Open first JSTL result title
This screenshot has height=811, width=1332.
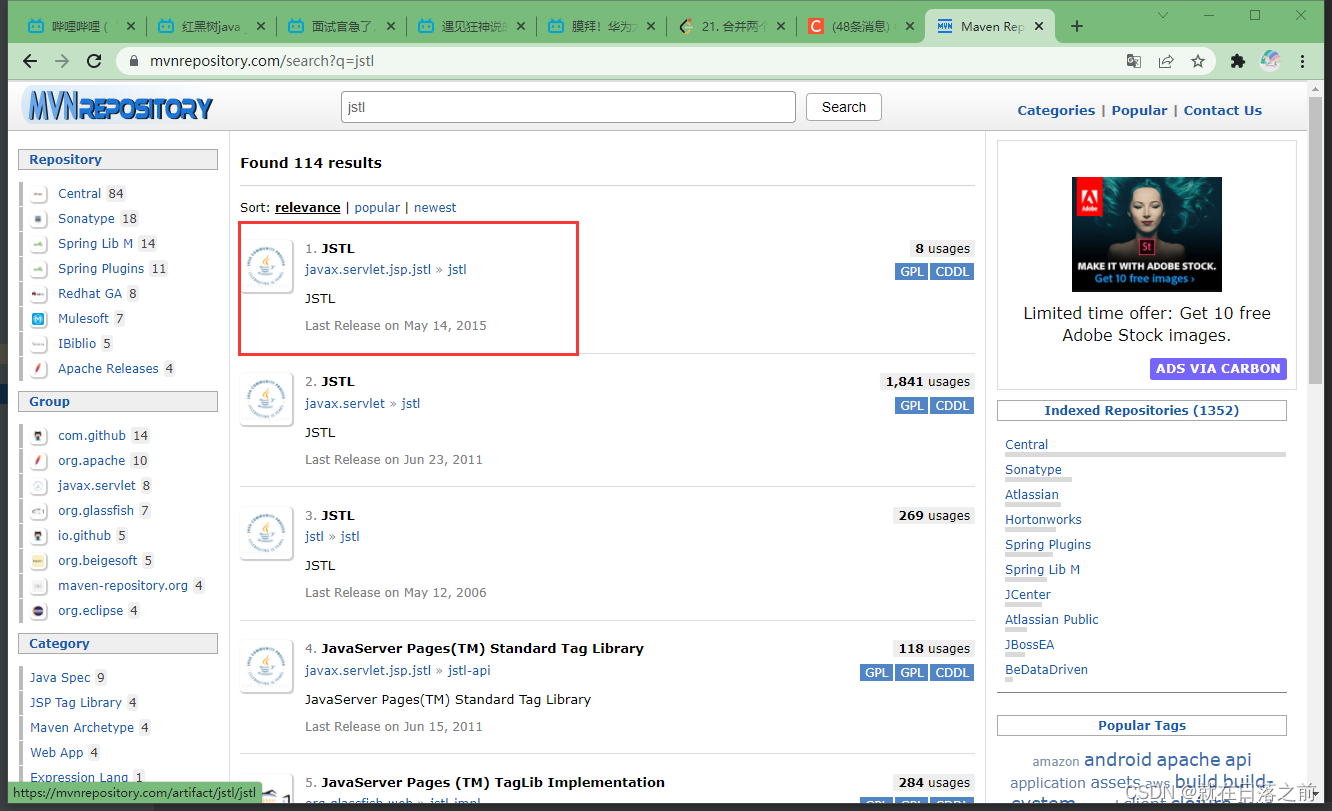pos(338,248)
